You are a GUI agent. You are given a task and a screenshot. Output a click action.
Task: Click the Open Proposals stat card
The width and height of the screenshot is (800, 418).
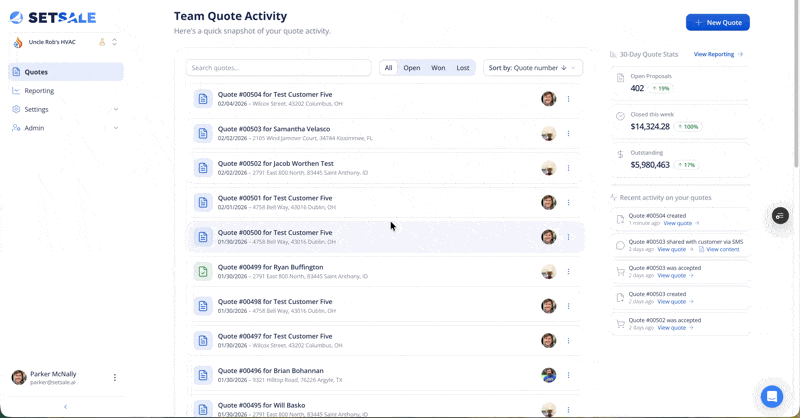coord(680,83)
